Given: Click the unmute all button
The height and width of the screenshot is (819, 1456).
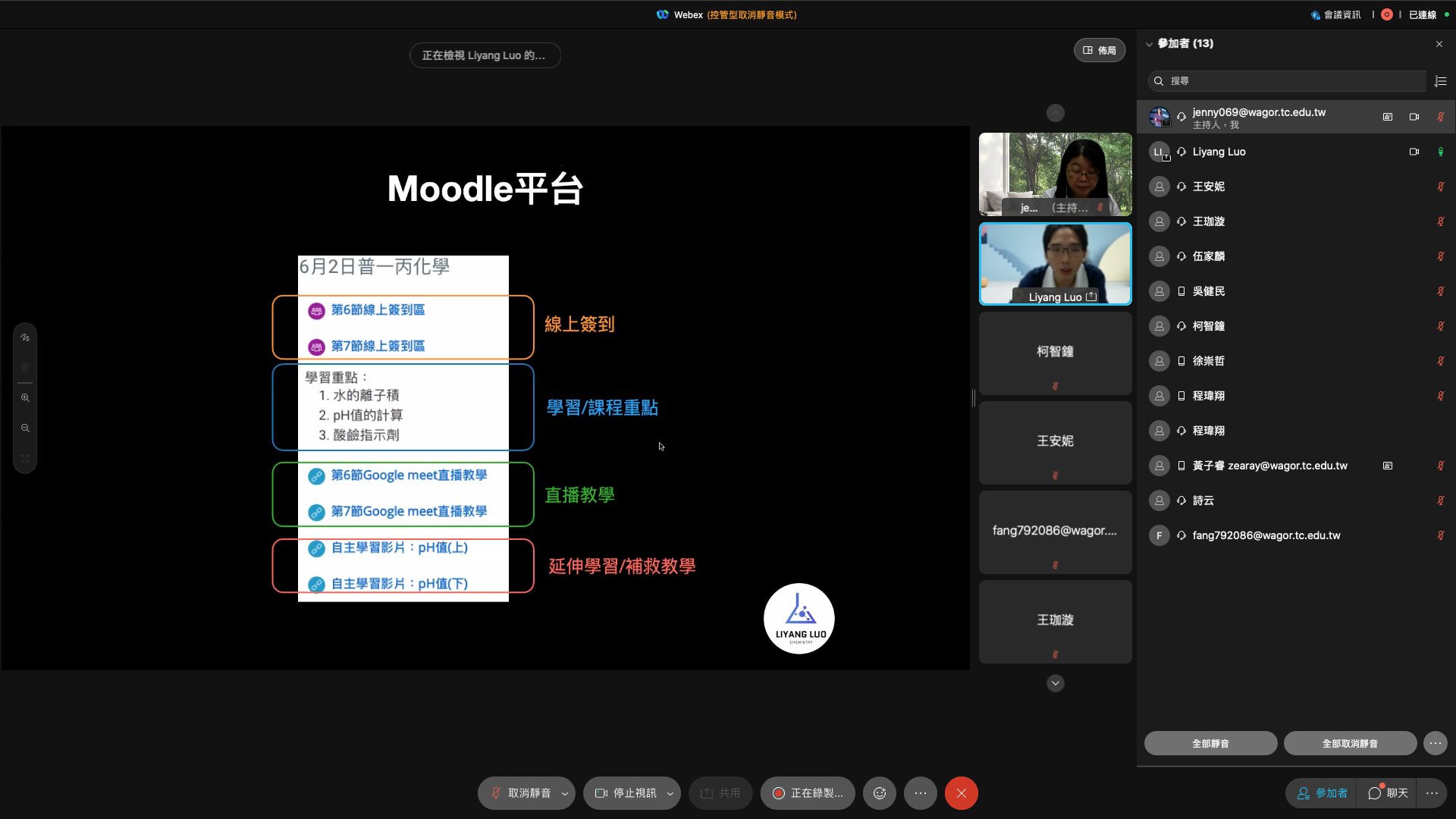Looking at the screenshot, I should tap(1350, 743).
